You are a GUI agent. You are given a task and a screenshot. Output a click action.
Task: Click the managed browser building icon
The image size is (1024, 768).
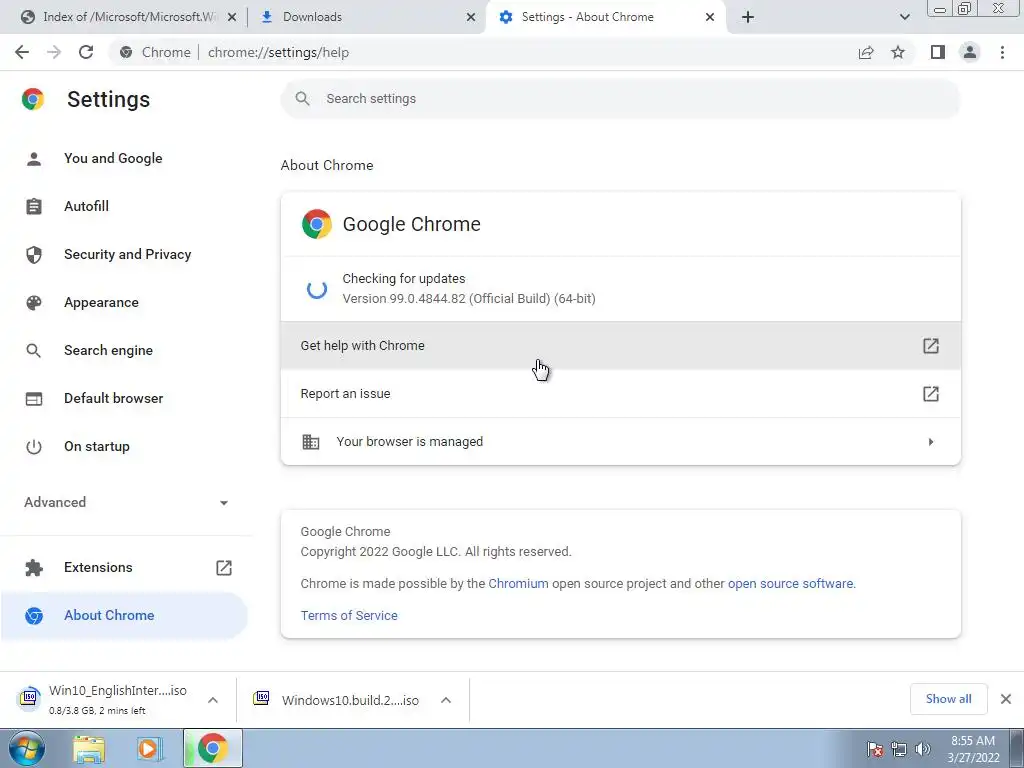311,441
